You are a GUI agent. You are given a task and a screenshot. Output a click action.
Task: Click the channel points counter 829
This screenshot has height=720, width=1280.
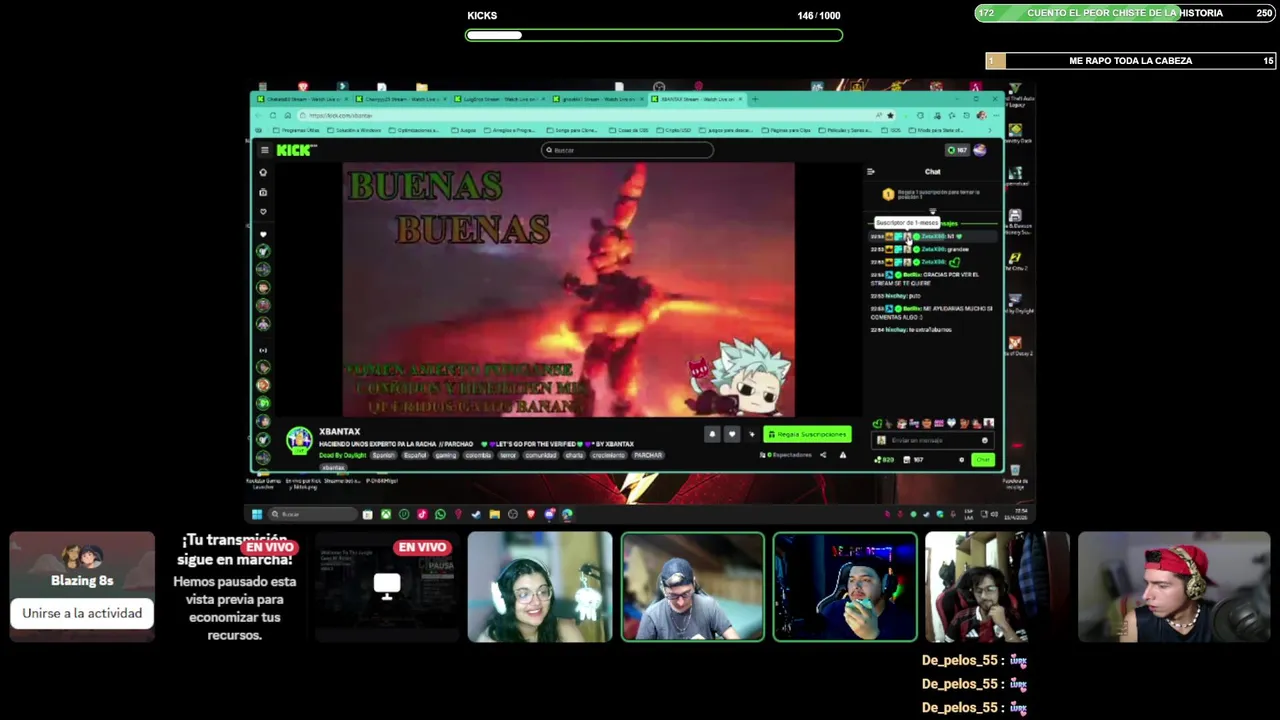[x=884, y=460]
